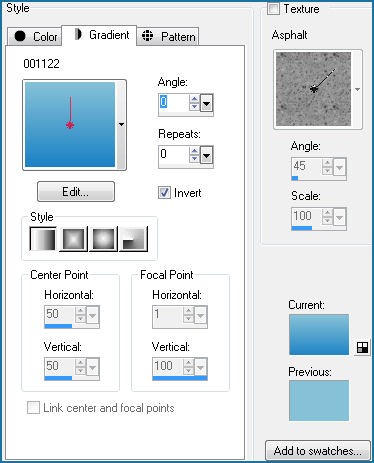Viewport: 374px width, 463px height.
Task: Open the Repeats dropdown slider
Action: click(206, 156)
